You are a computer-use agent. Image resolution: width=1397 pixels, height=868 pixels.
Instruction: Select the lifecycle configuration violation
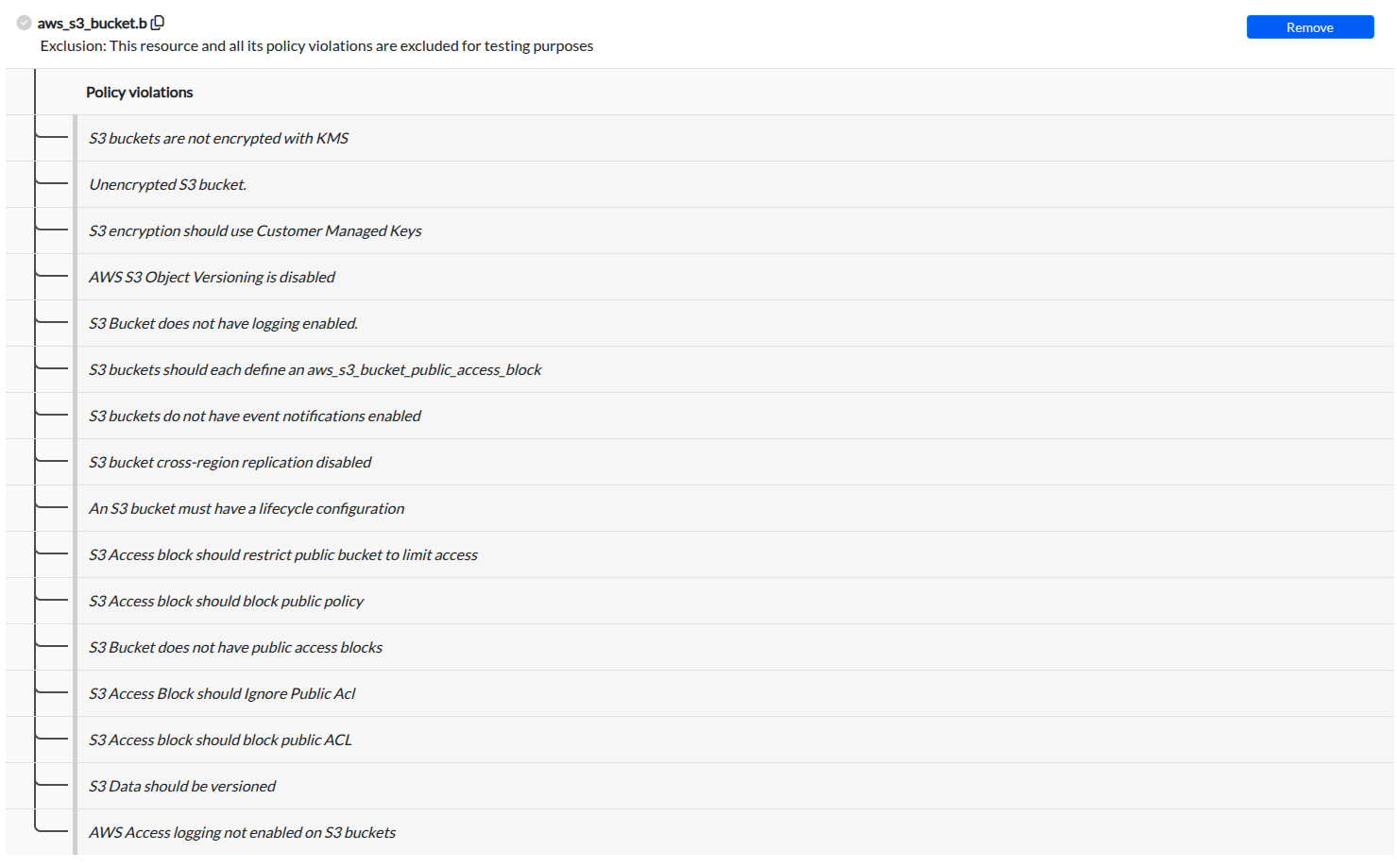(x=246, y=509)
